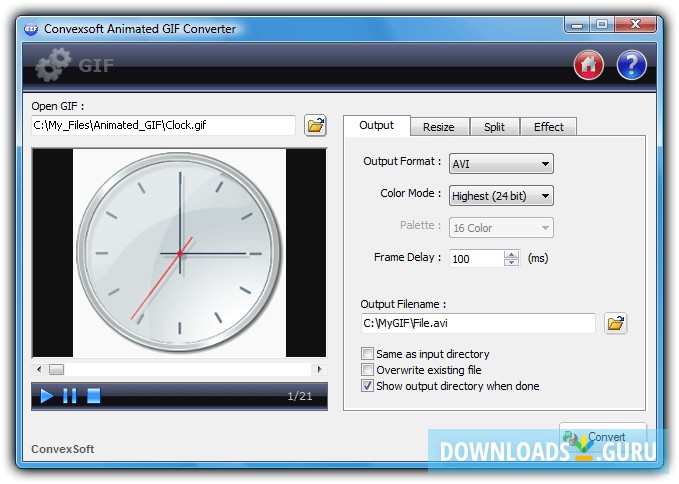Click frame scrollbar right arrow

click(319, 369)
